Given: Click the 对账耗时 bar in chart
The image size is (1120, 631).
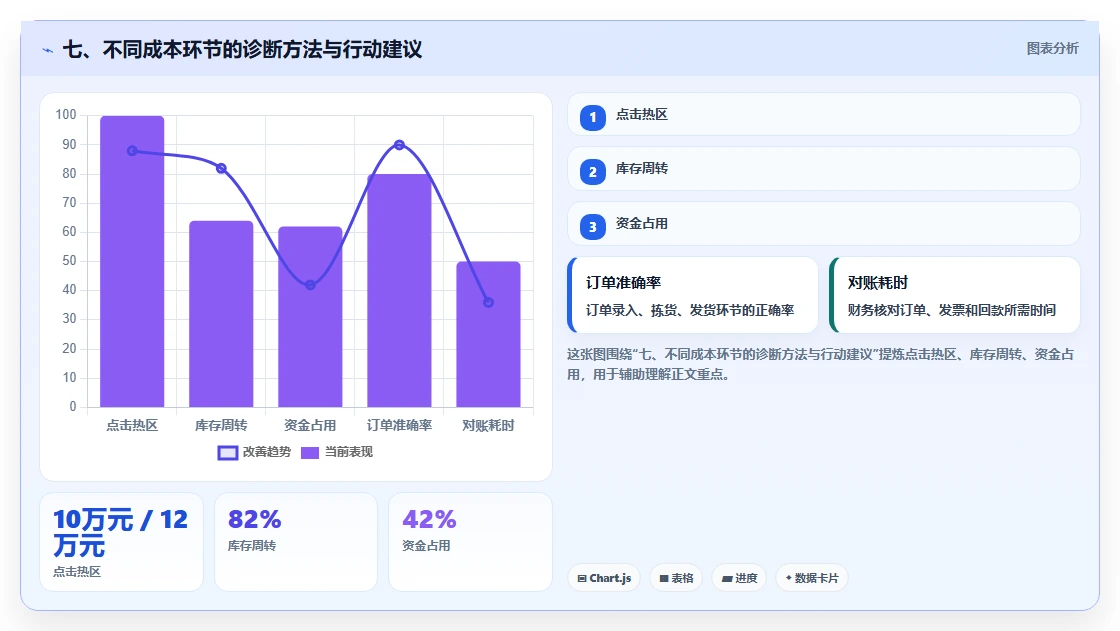Looking at the screenshot, I should [x=488, y=334].
